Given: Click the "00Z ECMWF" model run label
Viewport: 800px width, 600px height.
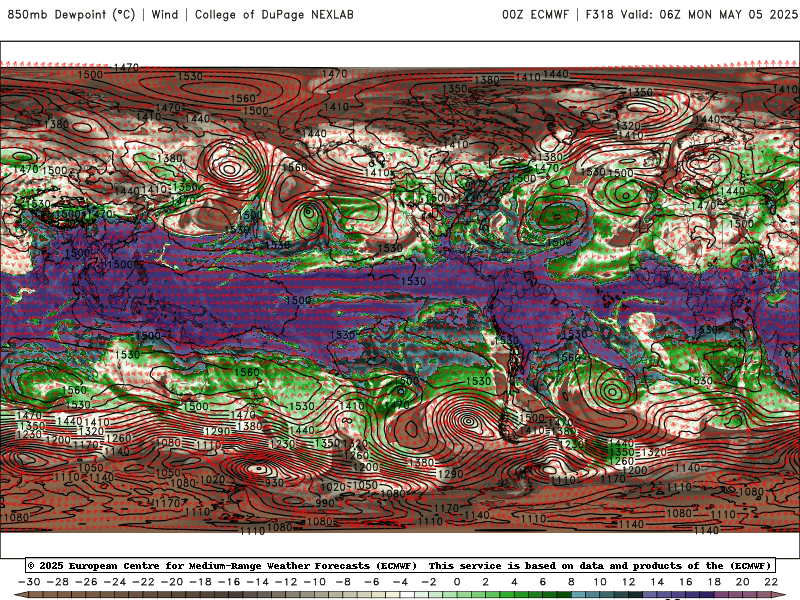Looking at the screenshot, I should tap(535, 14).
